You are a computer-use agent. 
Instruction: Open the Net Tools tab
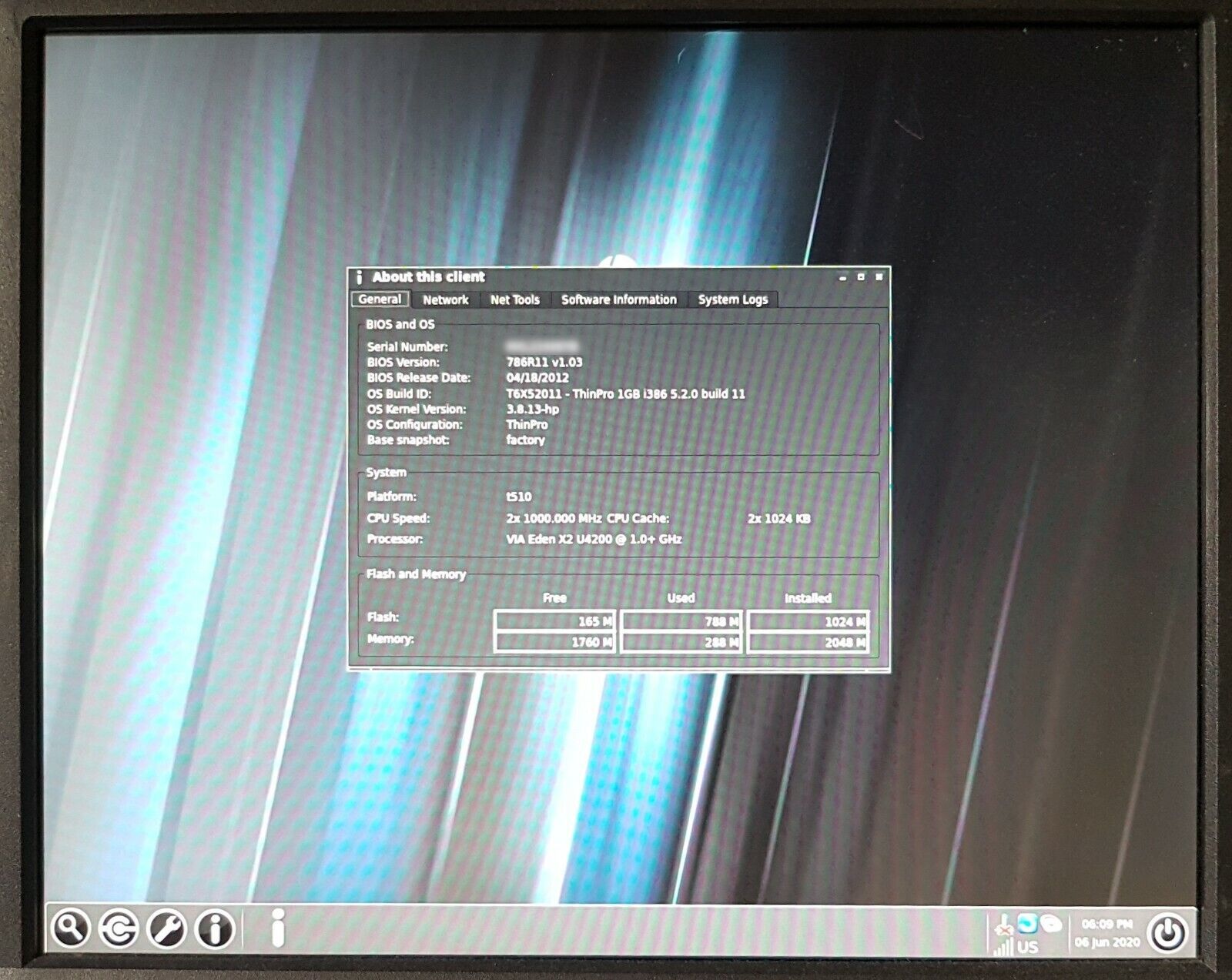[515, 300]
